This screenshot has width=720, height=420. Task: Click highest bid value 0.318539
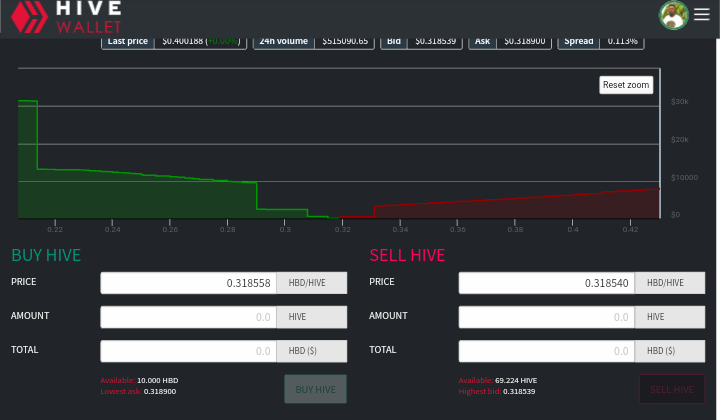tap(519, 392)
